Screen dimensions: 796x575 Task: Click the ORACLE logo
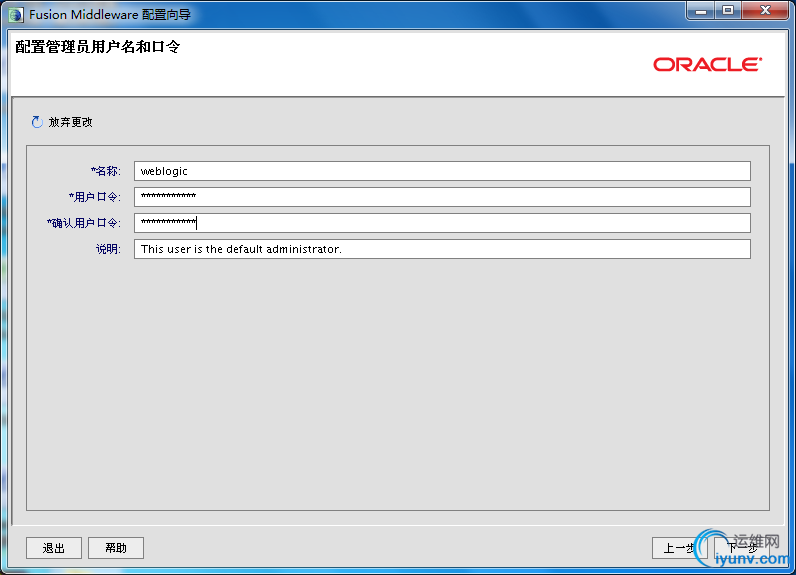708,64
